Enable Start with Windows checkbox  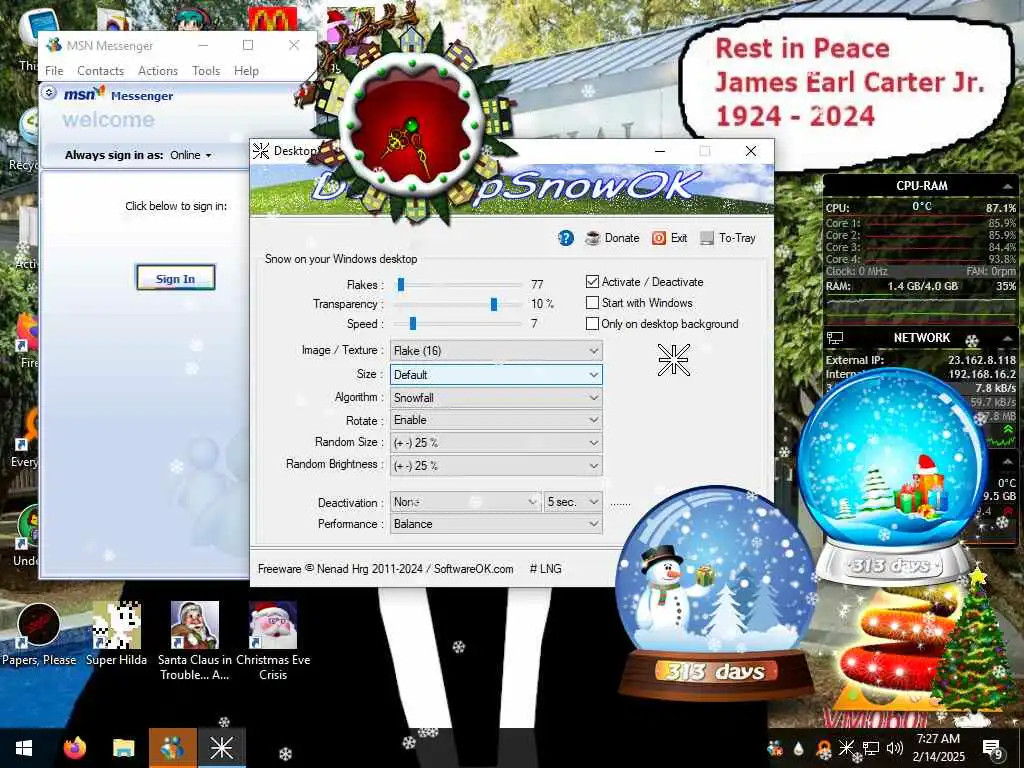click(x=592, y=302)
